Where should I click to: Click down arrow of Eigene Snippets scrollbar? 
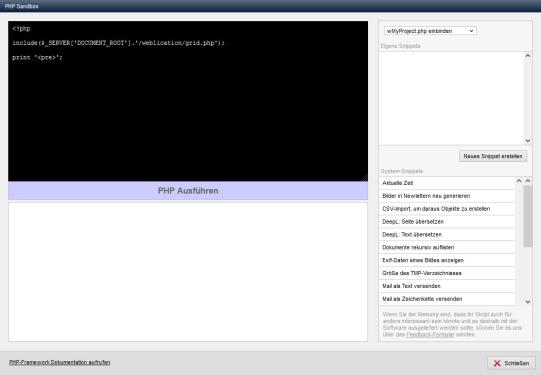[x=528, y=140]
